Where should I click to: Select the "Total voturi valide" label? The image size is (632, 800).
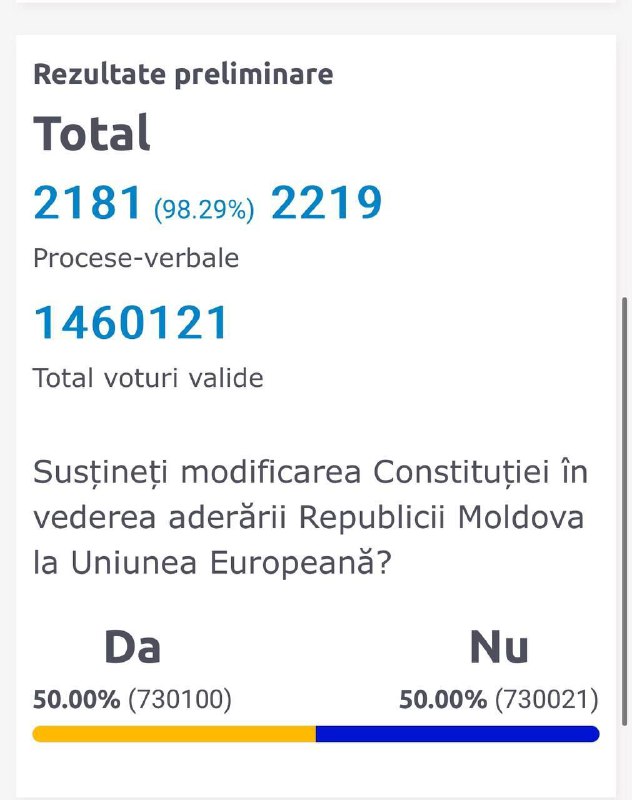[148, 378]
